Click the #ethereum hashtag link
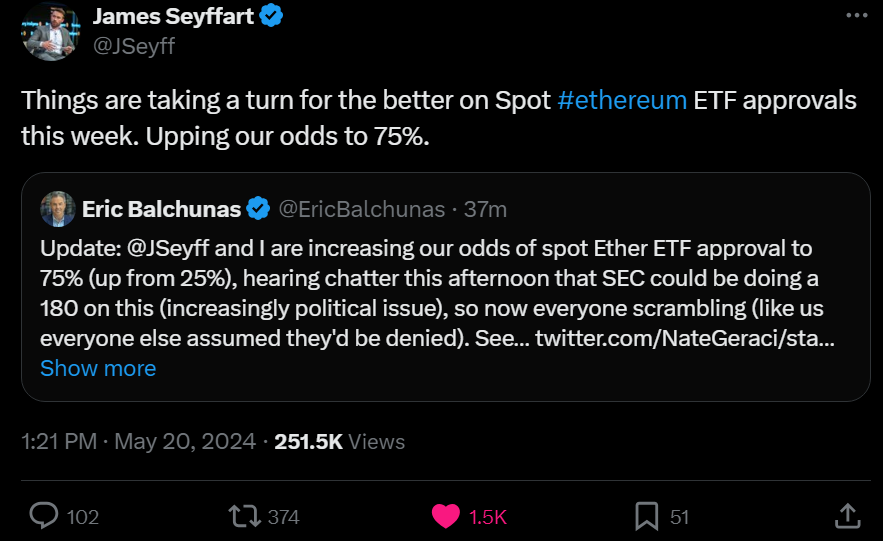 coord(621,101)
